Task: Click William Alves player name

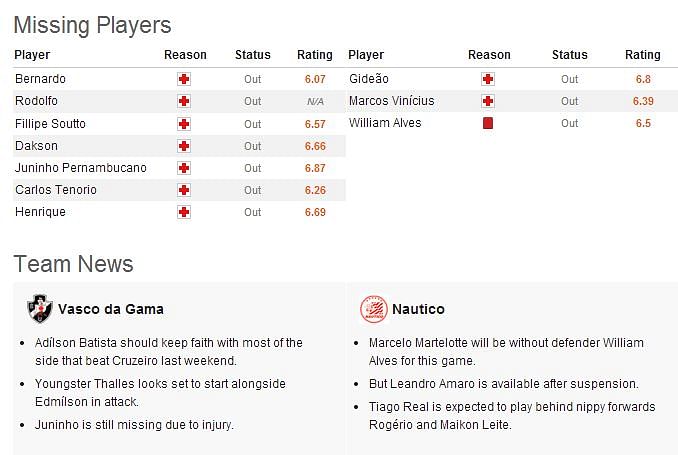Action: click(385, 123)
